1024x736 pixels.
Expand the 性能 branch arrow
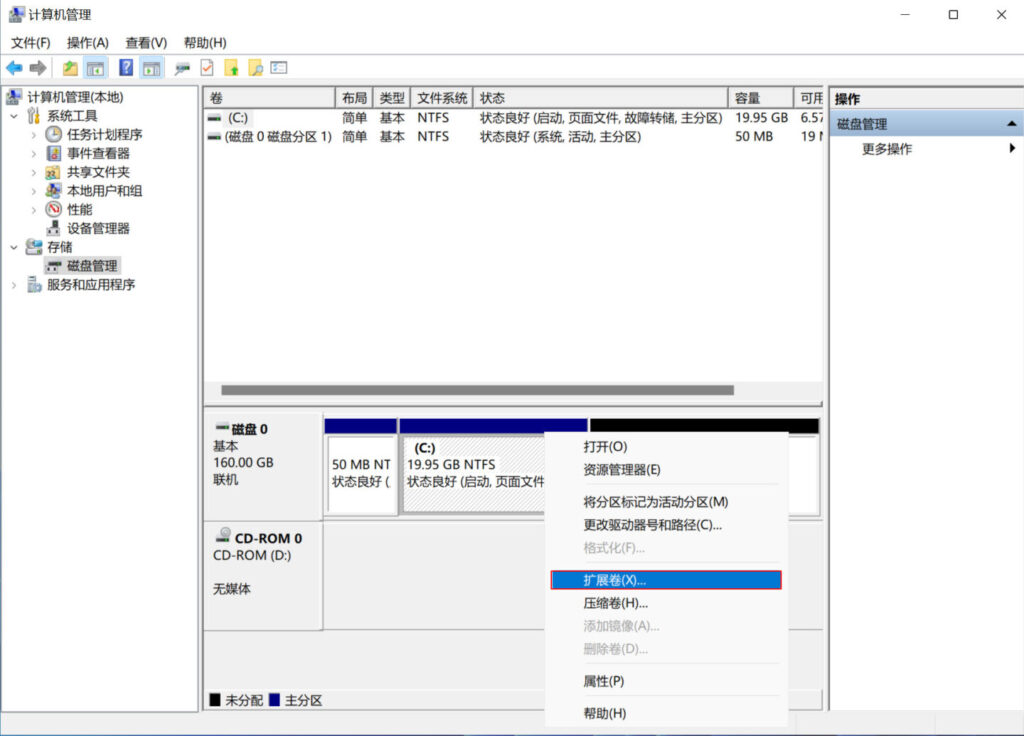point(34,210)
